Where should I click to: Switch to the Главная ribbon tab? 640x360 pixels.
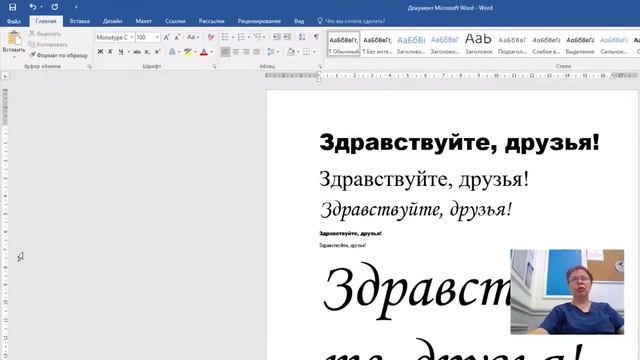(46, 21)
